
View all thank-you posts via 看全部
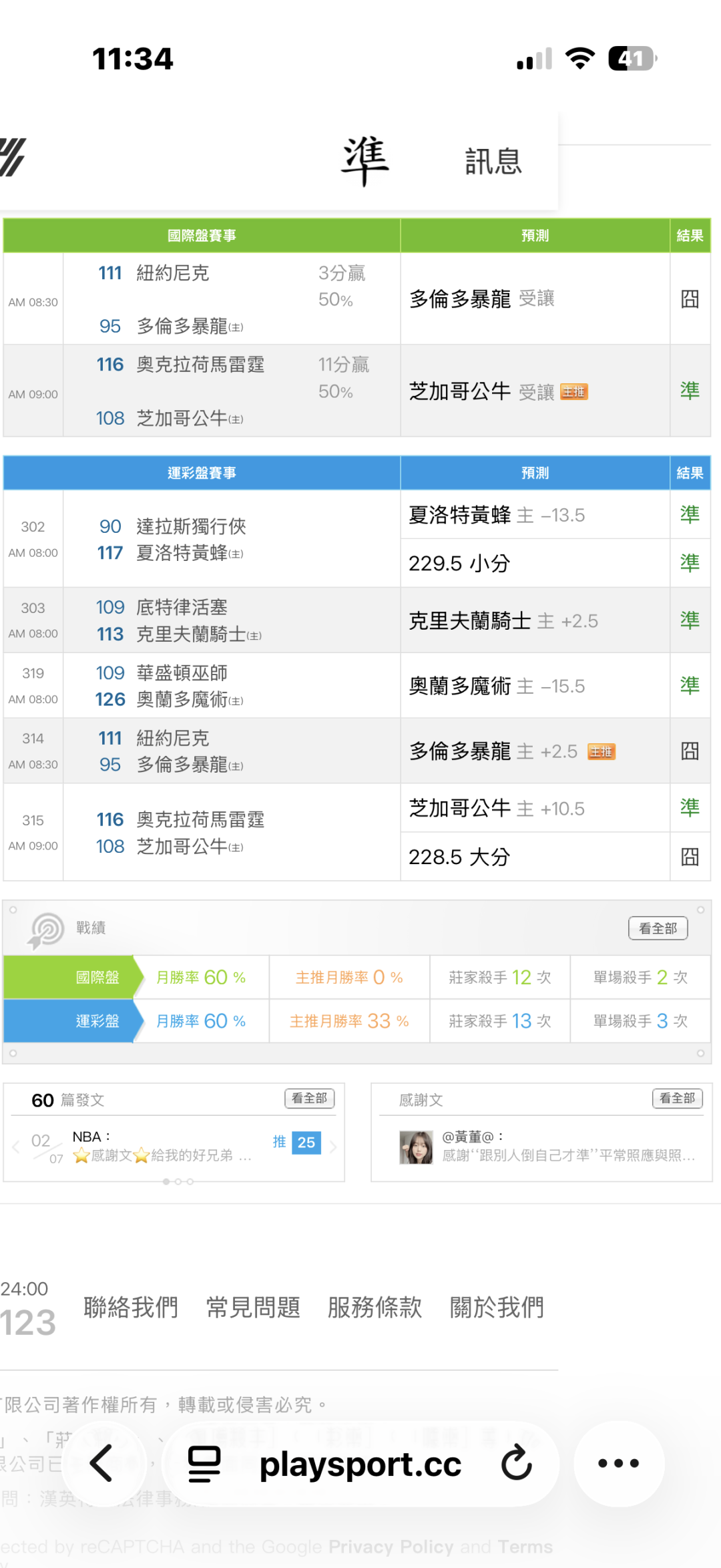pyautogui.click(x=677, y=1099)
